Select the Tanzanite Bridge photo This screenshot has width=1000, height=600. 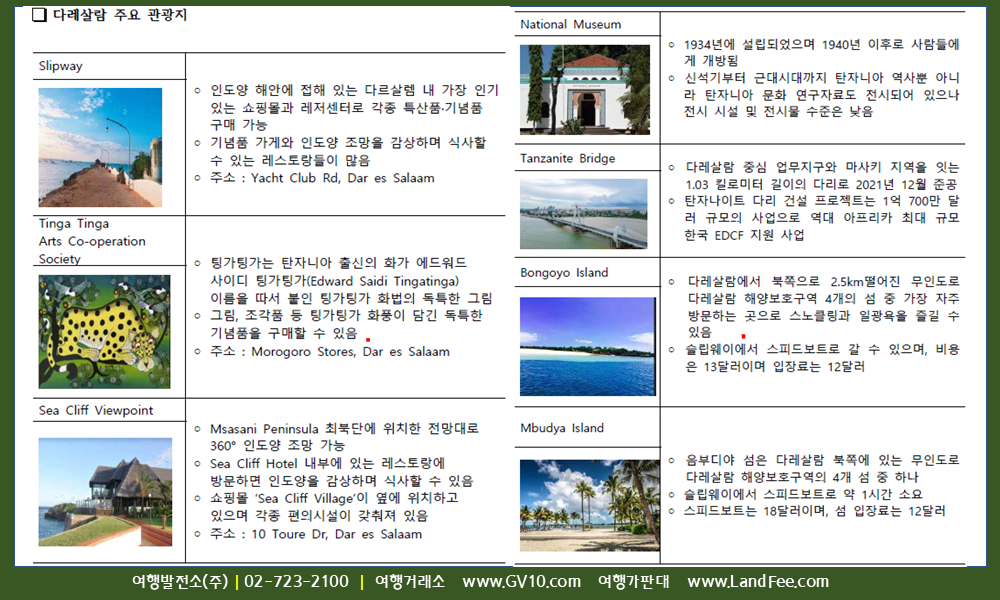583,214
